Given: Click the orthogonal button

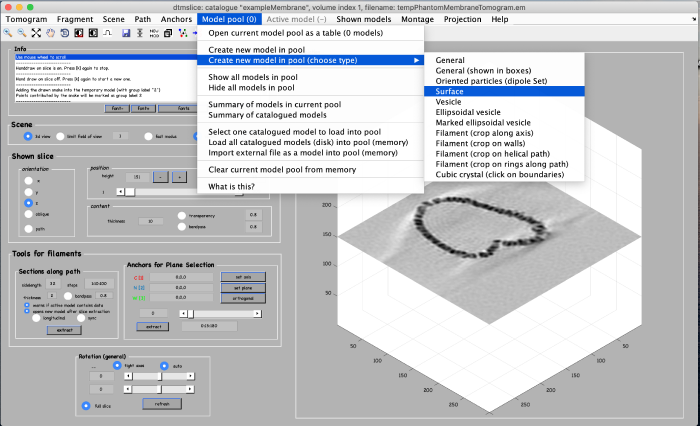Looking at the screenshot, I should (x=243, y=298).
